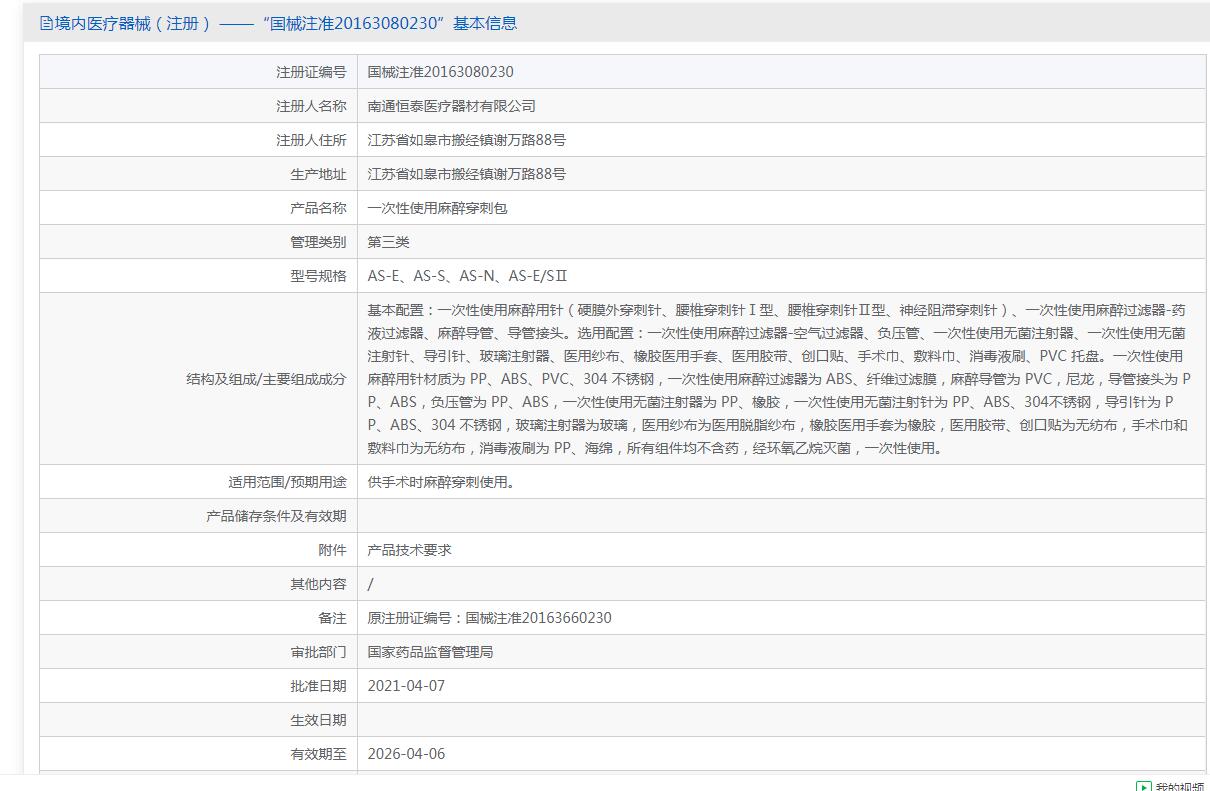Click the 备注 original registration number value
Screen dimensions: 1210x791
[x=490, y=618]
